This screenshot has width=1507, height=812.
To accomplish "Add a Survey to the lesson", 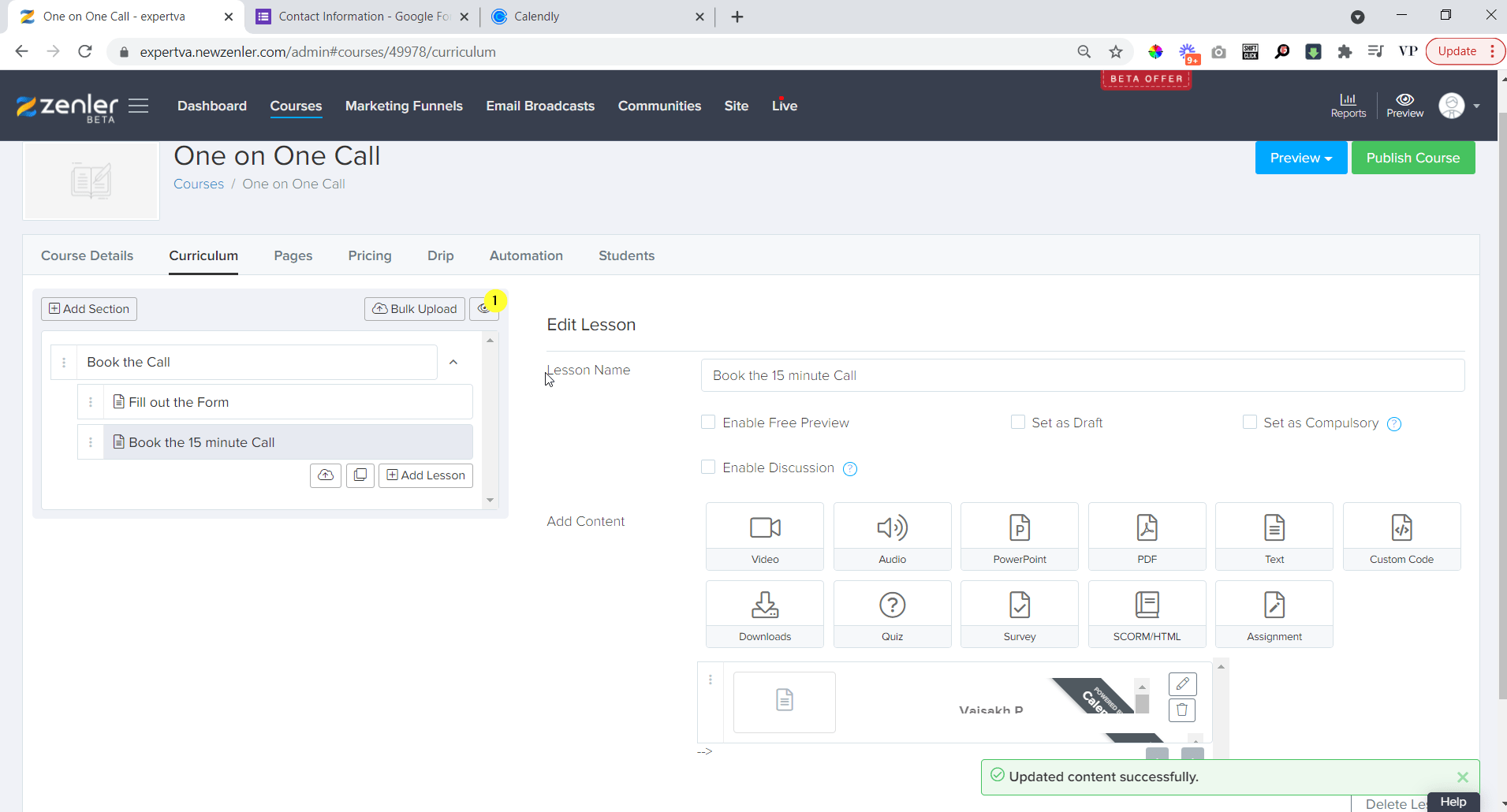I will [1019, 613].
